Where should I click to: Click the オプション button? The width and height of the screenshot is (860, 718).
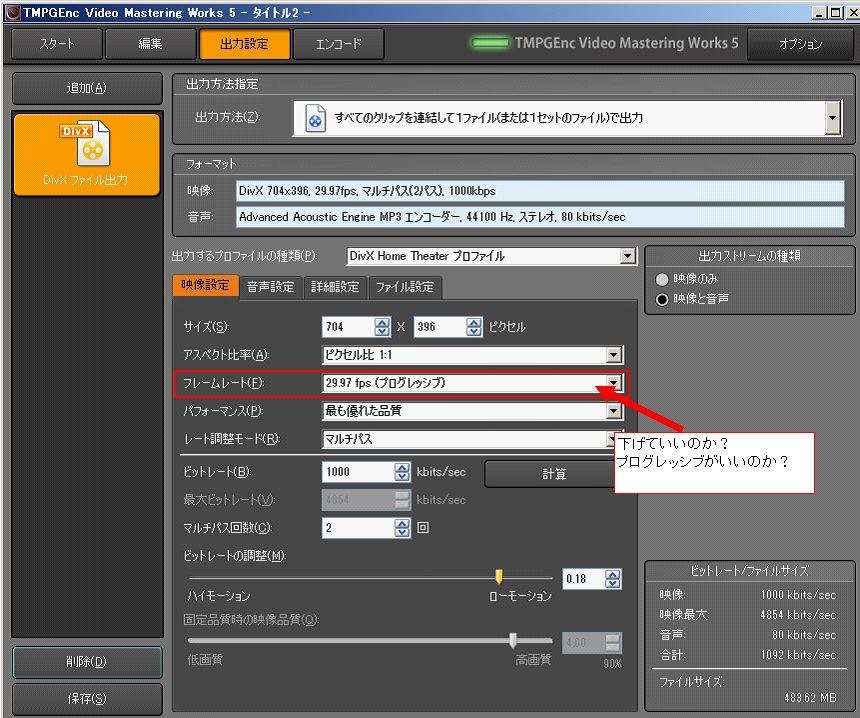point(801,44)
